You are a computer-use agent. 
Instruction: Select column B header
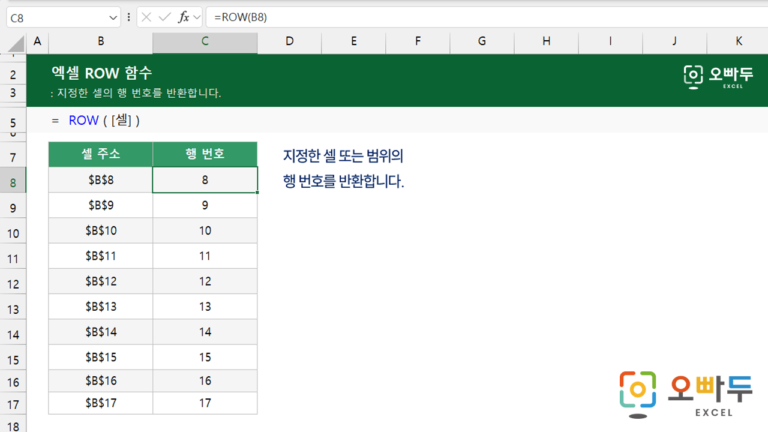[100, 42]
